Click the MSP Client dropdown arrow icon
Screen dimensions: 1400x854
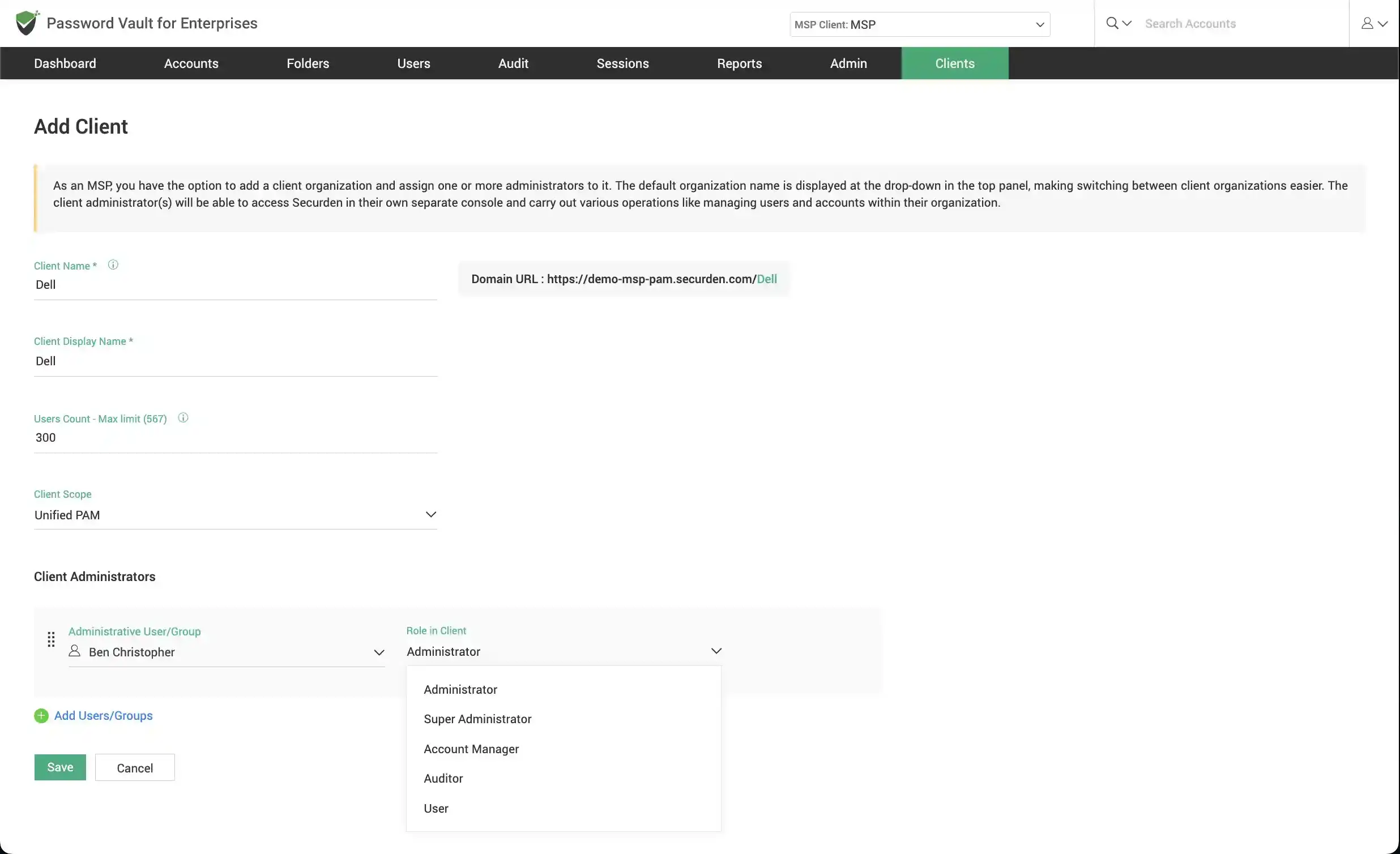click(x=1040, y=22)
